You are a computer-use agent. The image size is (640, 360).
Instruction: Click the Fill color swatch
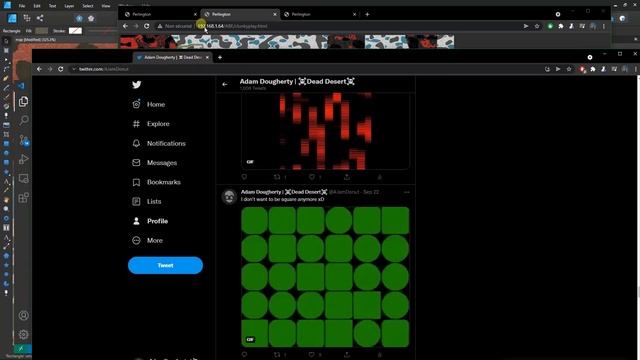click(x=41, y=31)
